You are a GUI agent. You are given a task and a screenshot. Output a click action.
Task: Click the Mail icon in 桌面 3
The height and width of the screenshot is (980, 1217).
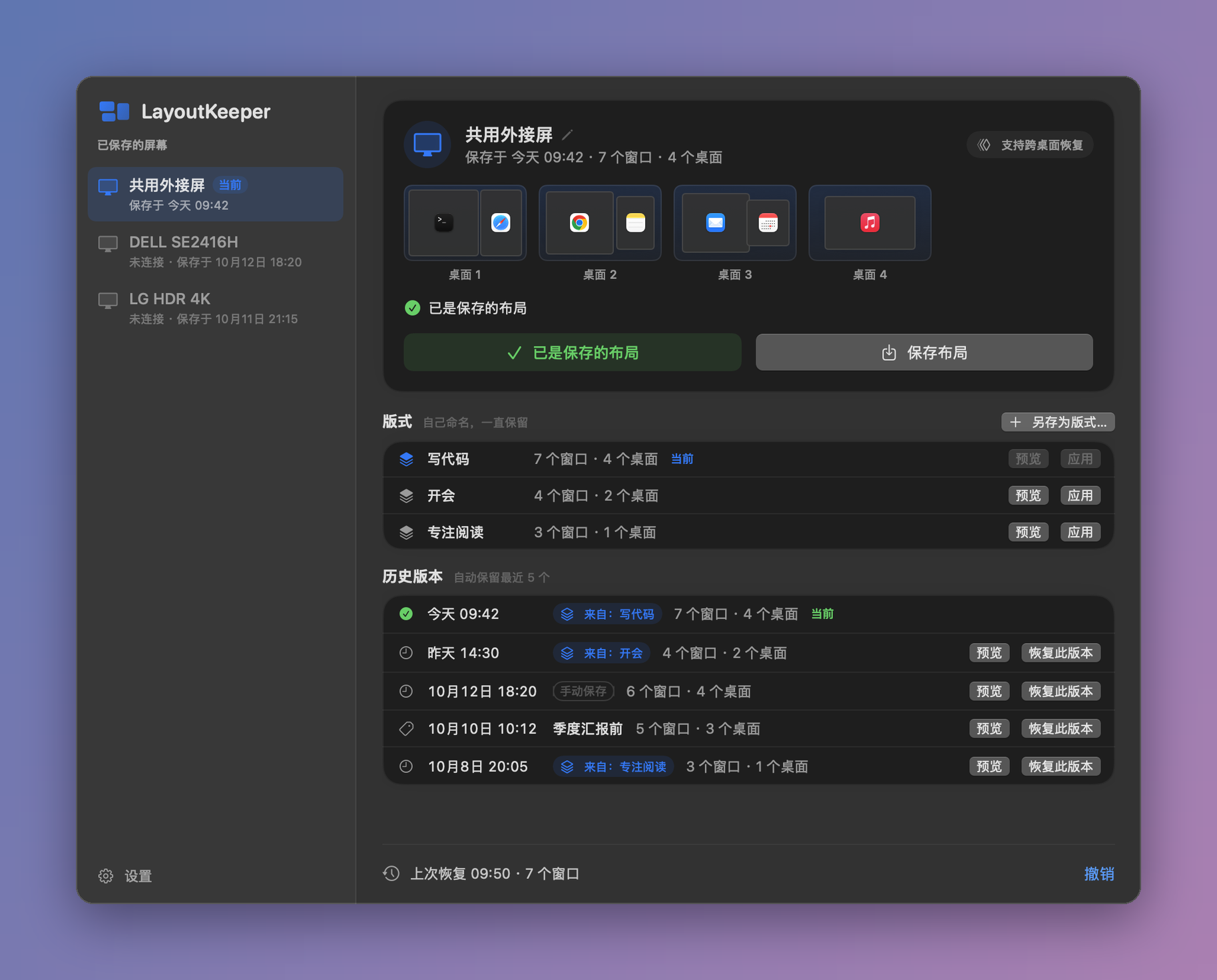(715, 222)
